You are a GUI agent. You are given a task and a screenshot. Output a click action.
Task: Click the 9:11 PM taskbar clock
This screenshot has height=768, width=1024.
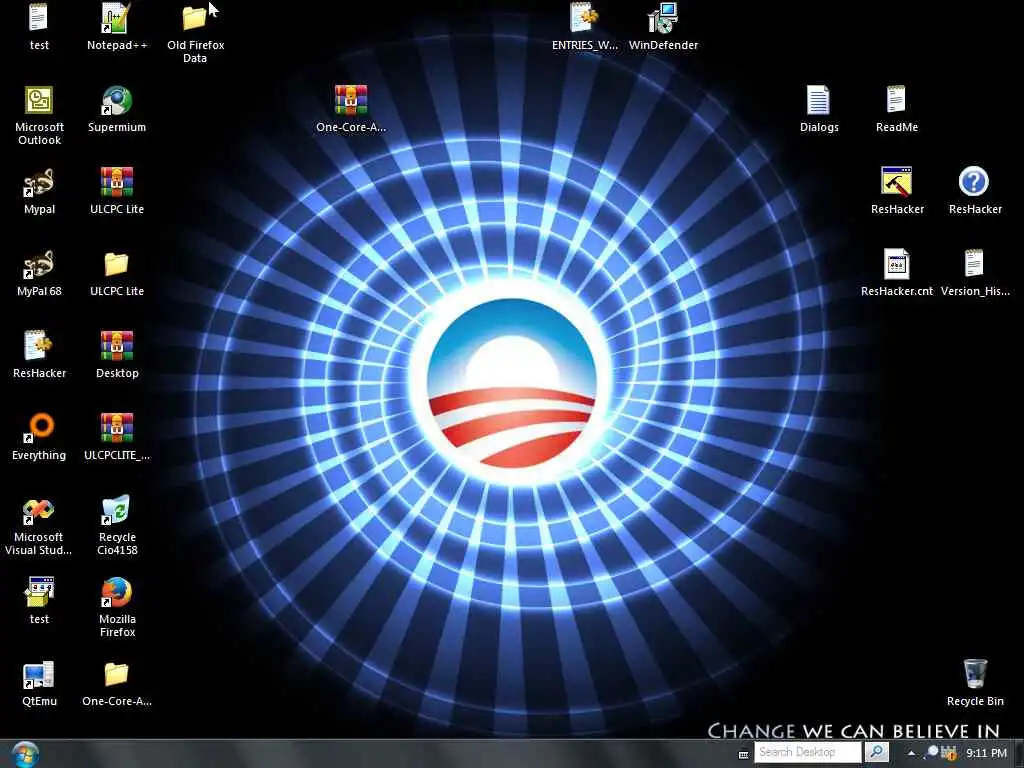click(986, 753)
